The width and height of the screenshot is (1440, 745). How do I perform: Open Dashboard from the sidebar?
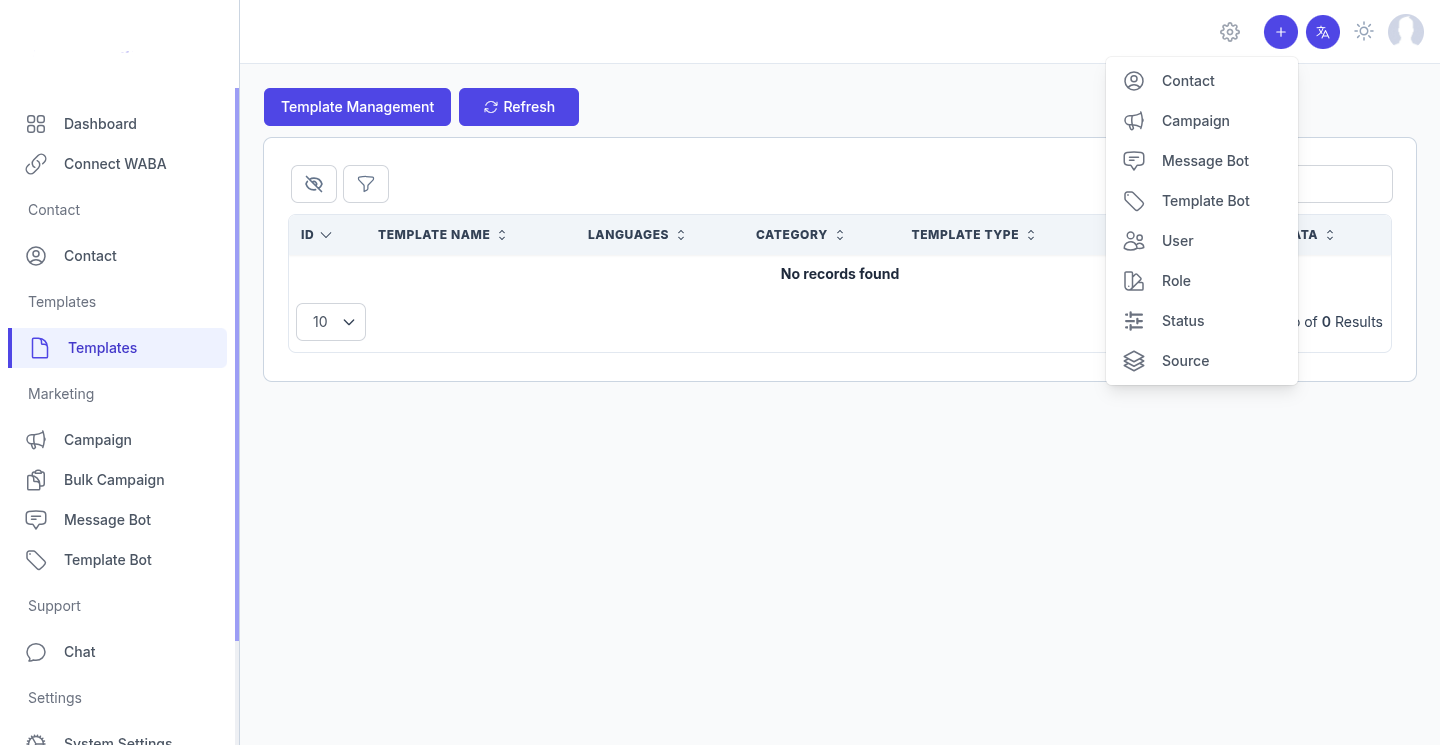tap(117, 124)
